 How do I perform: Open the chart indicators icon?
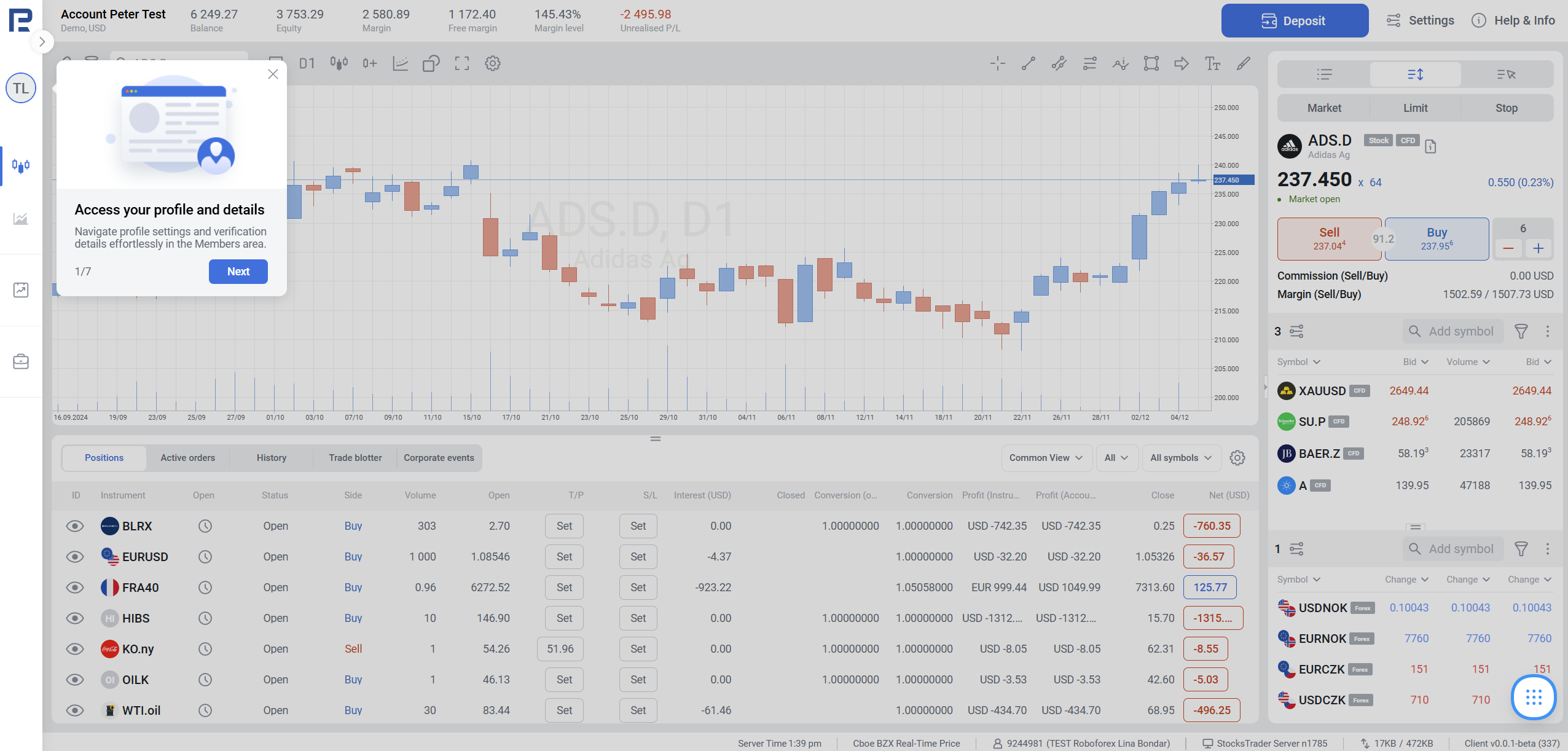click(400, 63)
